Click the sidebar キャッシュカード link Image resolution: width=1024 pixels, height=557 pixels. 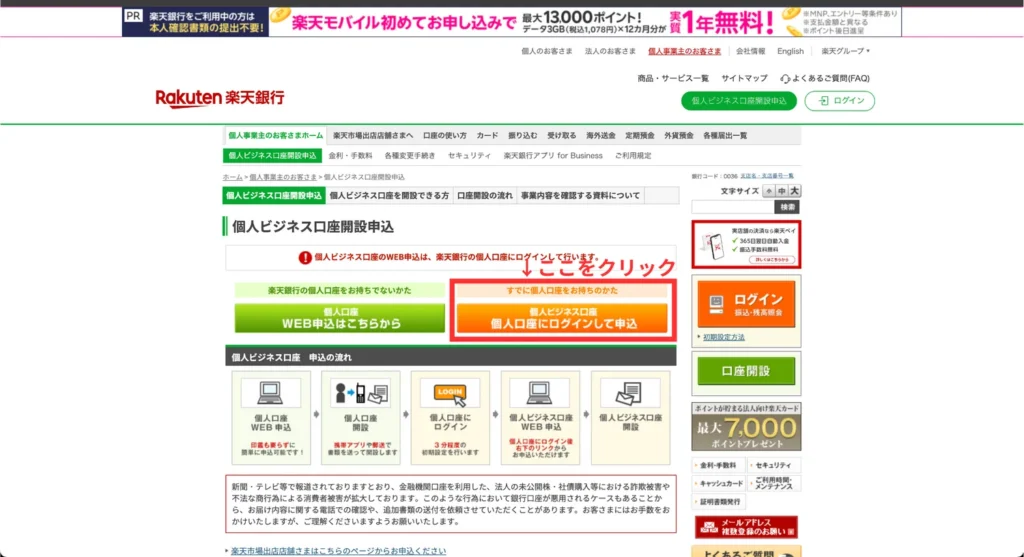point(718,484)
